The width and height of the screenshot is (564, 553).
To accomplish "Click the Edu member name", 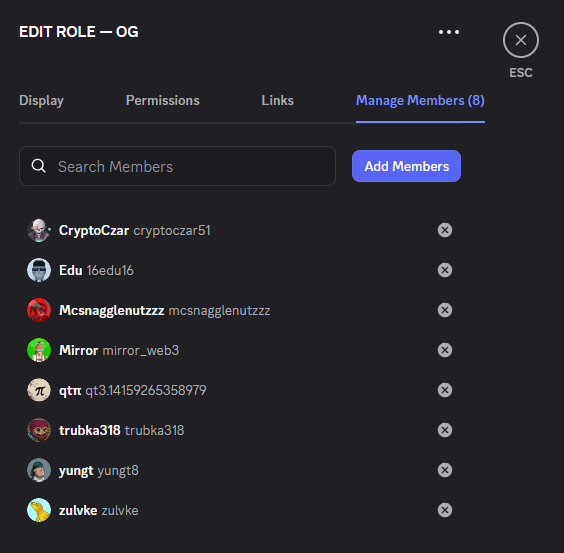I will pos(70,270).
